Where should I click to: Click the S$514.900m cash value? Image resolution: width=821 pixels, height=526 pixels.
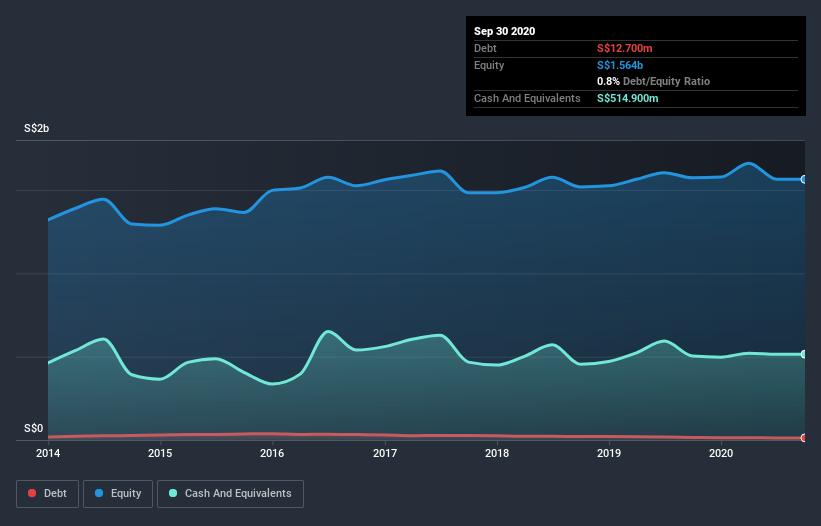point(628,98)
